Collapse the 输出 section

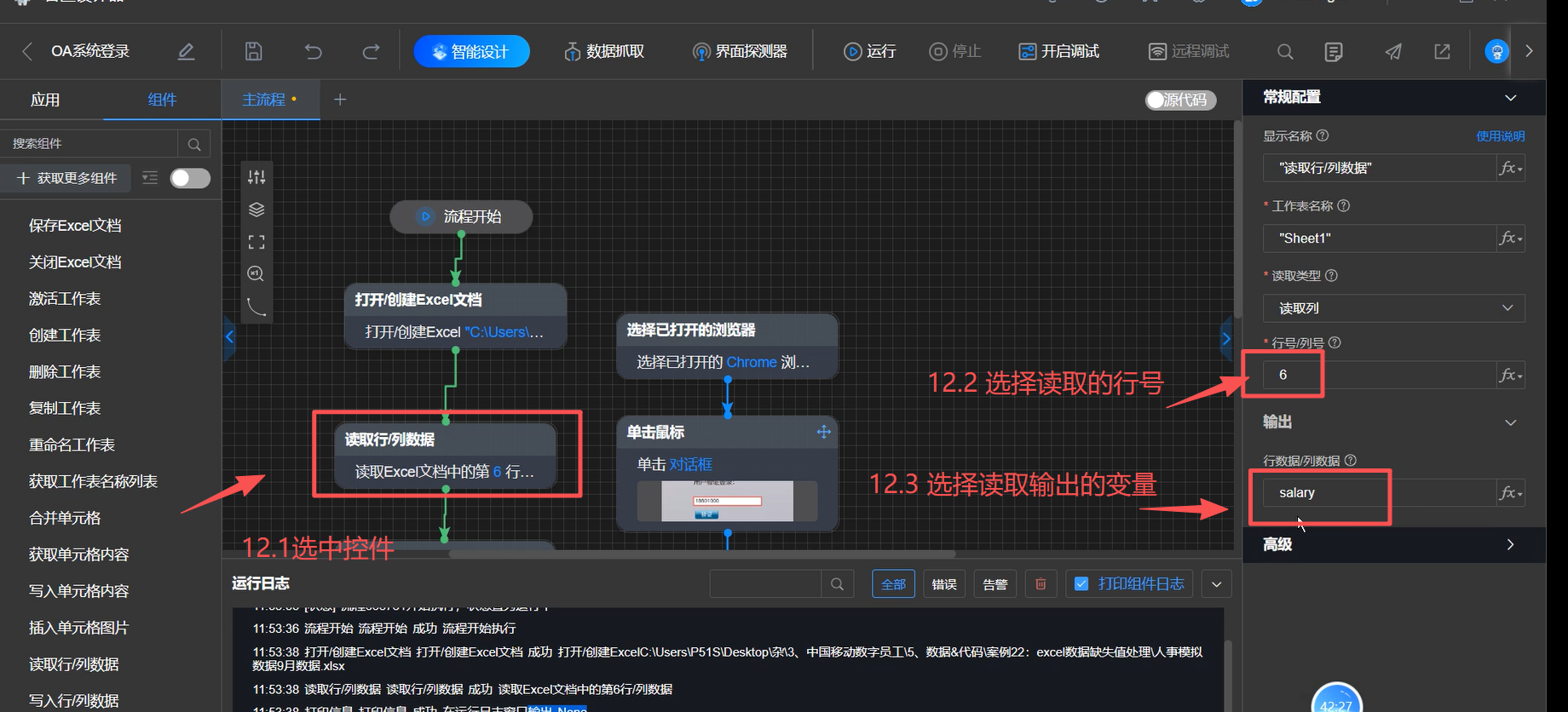[1510, 422]
